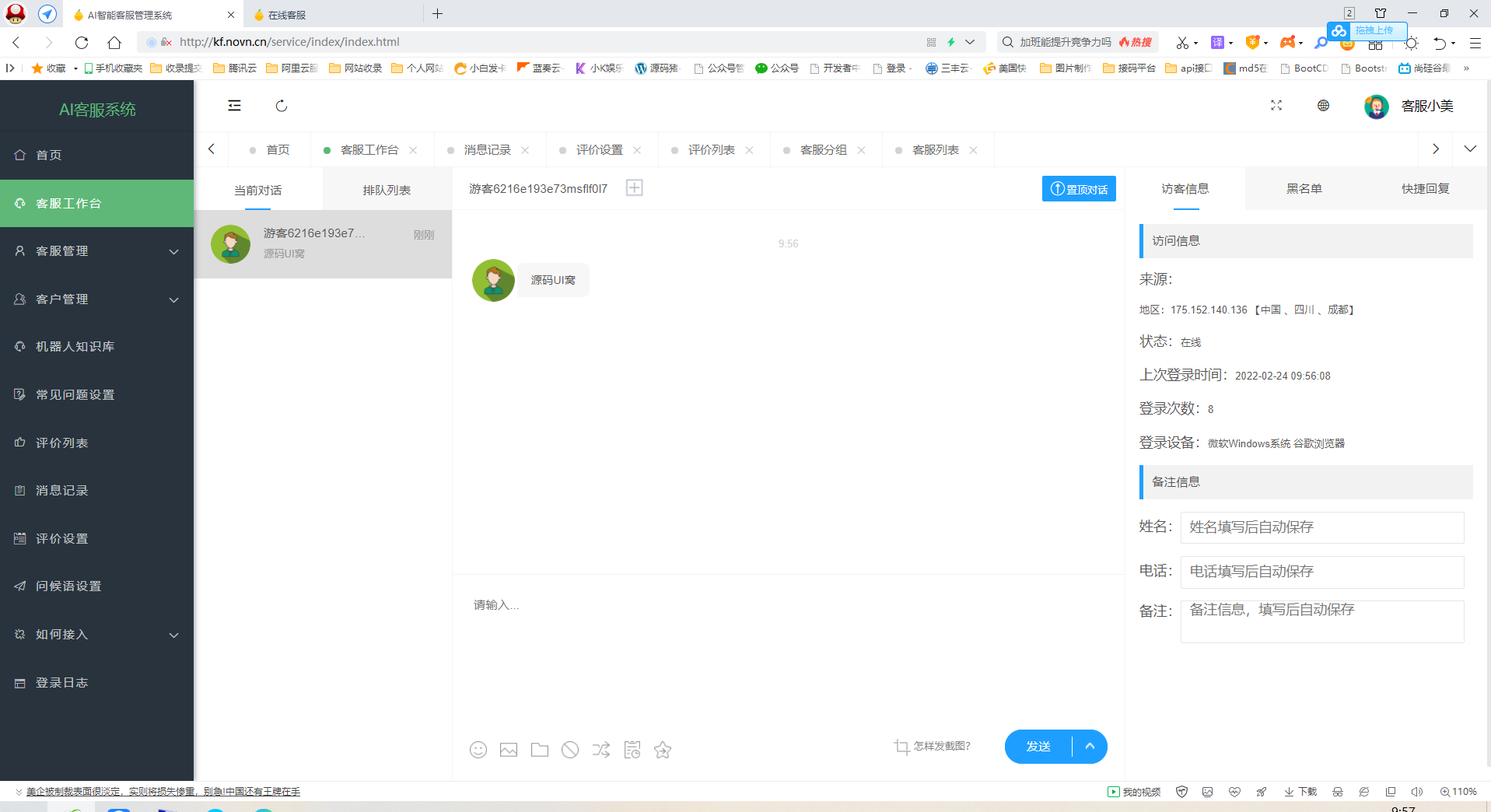Open language switcher globe icon
The height and width of the screenshot is (812, 1491).
(1324, 105)
